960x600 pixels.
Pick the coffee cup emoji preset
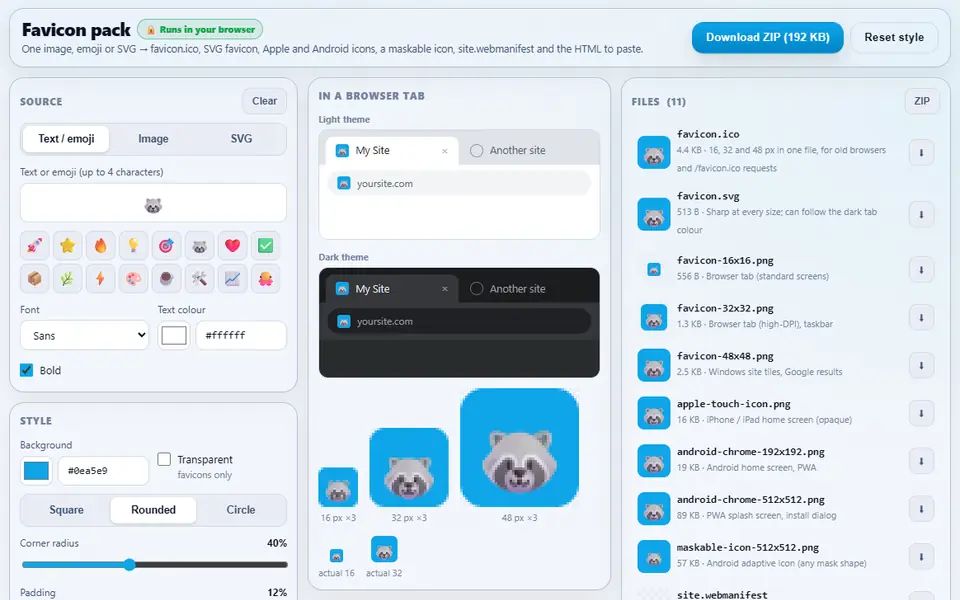coord(167,279)
